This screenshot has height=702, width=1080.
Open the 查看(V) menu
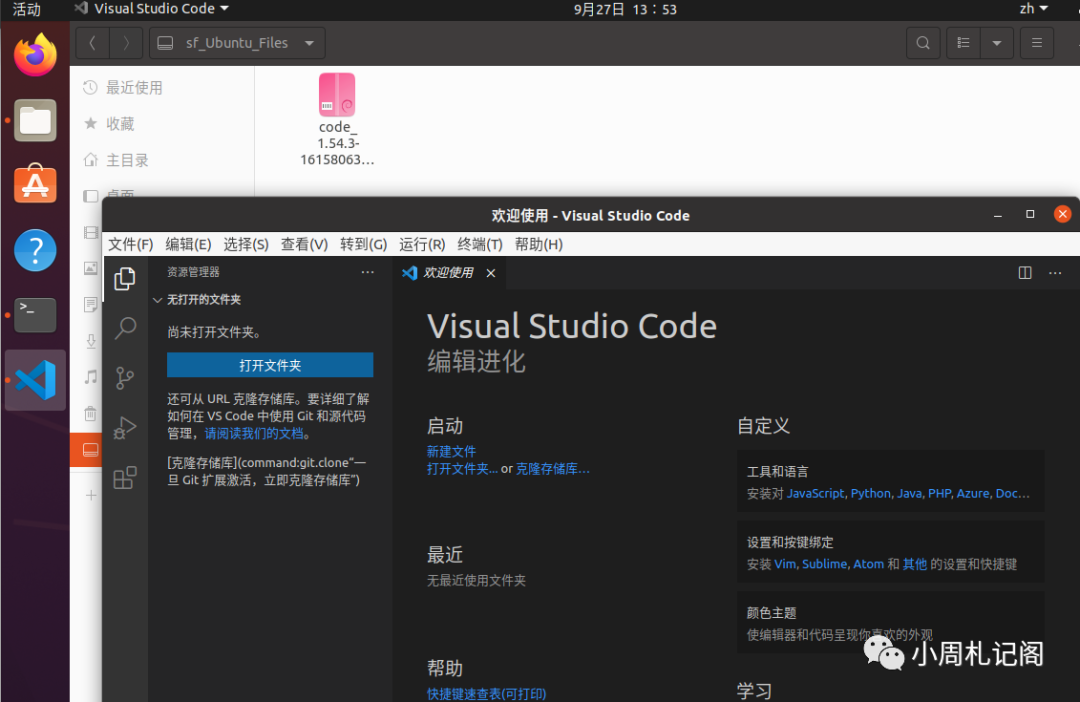[x=304, y=244]
